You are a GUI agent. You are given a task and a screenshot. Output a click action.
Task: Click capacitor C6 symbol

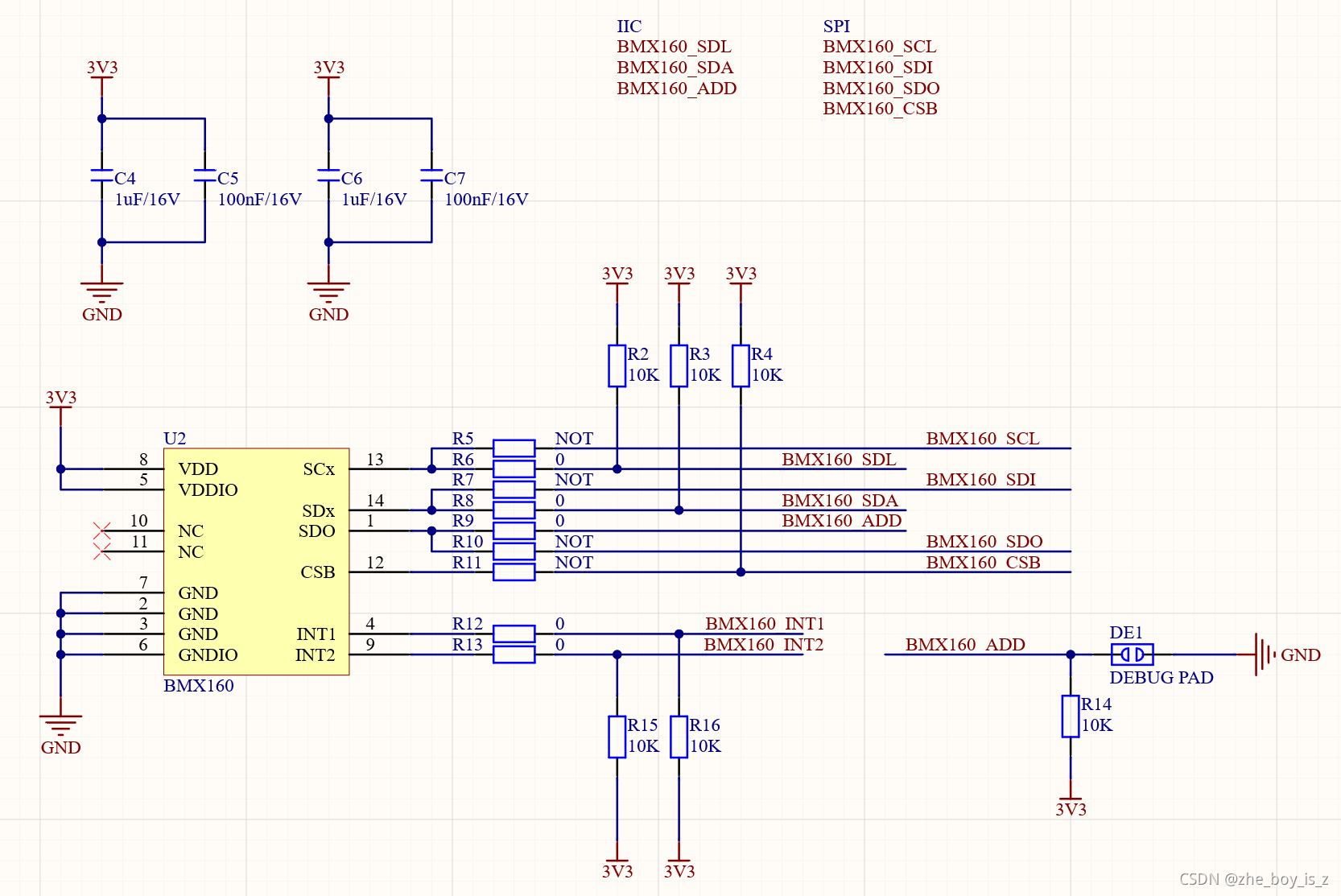click(328, 175)
